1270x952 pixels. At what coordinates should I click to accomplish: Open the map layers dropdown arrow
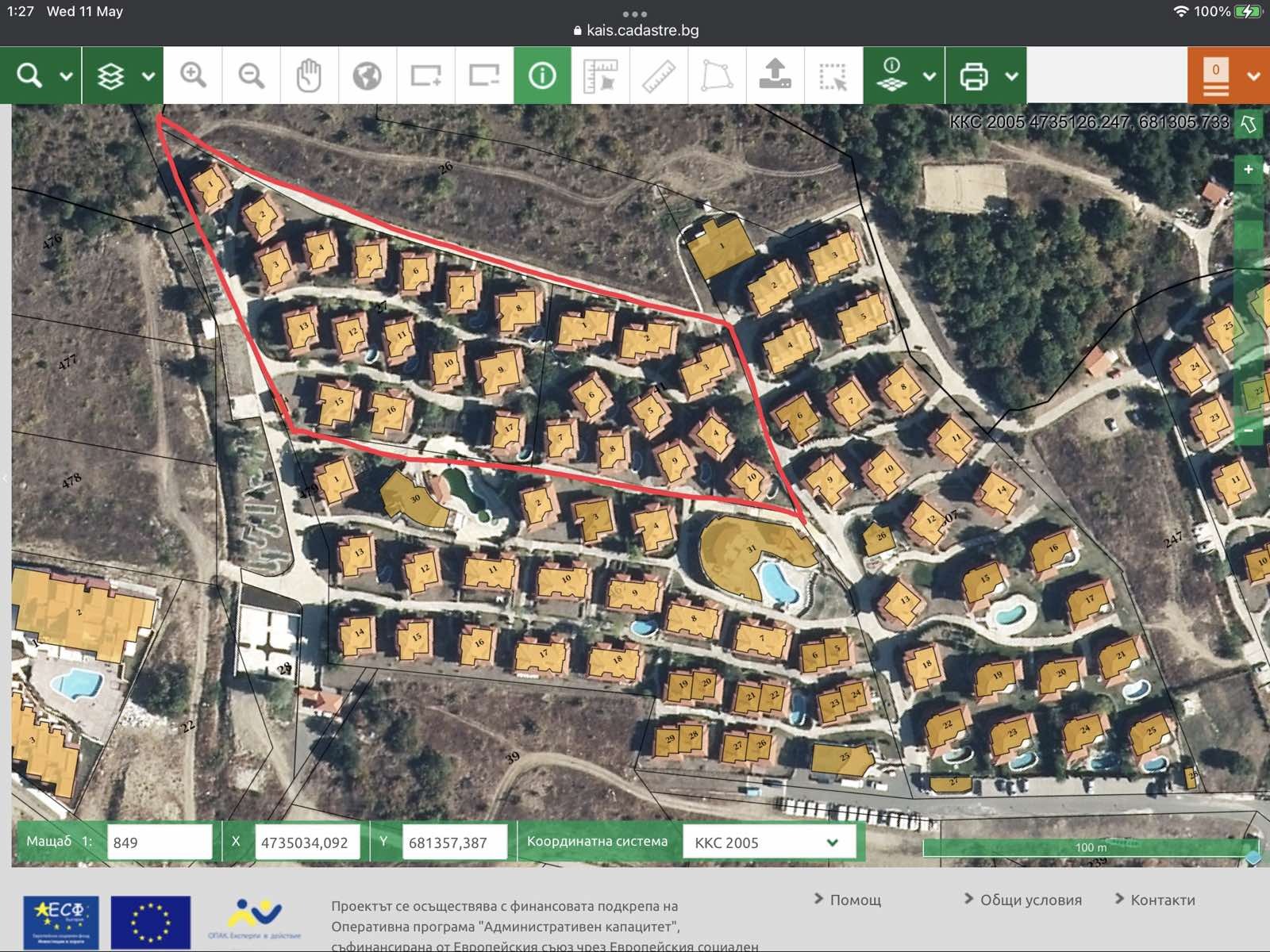[x=148, y=76]
